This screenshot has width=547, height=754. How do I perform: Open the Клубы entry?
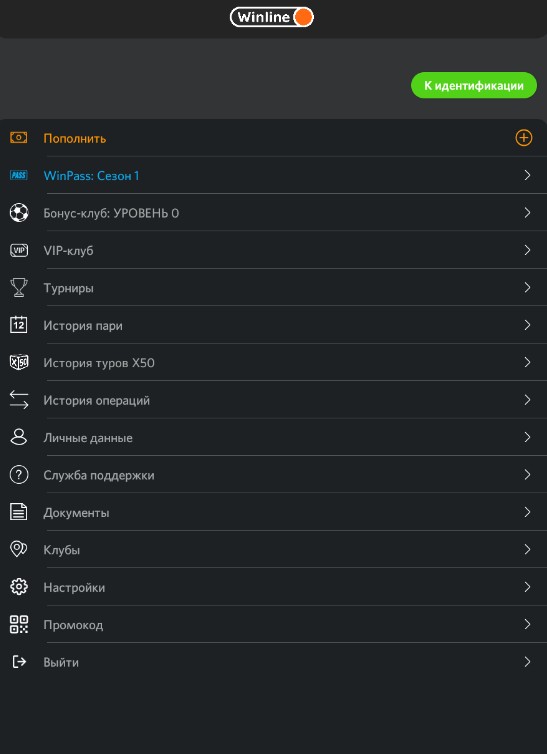[x=62, y=550]
